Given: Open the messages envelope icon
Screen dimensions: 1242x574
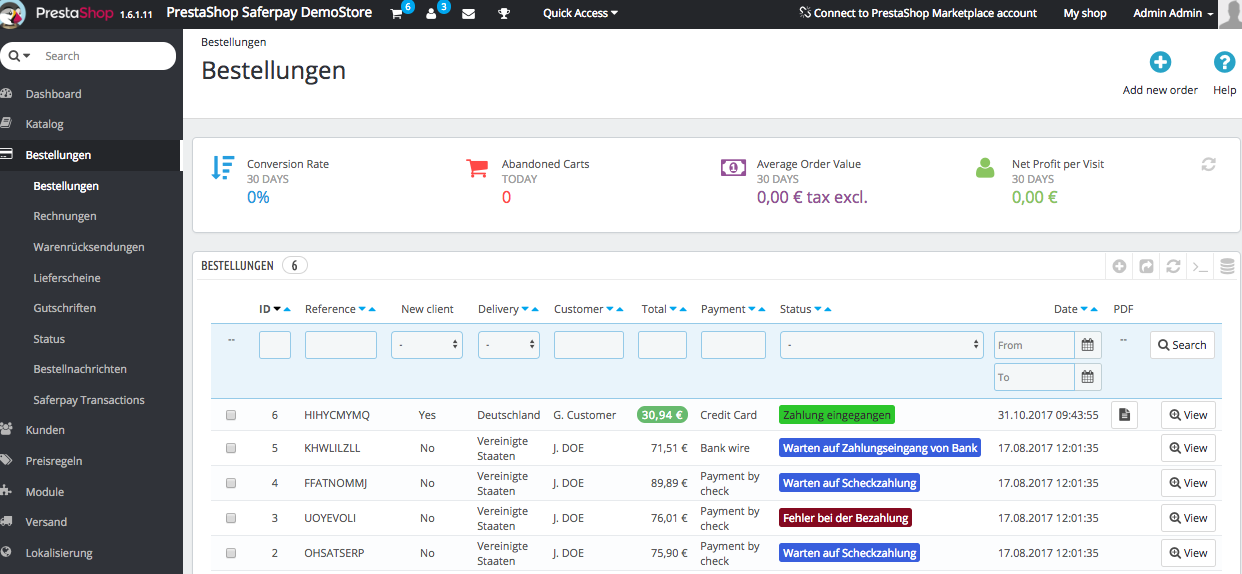Looking at the screenshot, I should point(468,14).
